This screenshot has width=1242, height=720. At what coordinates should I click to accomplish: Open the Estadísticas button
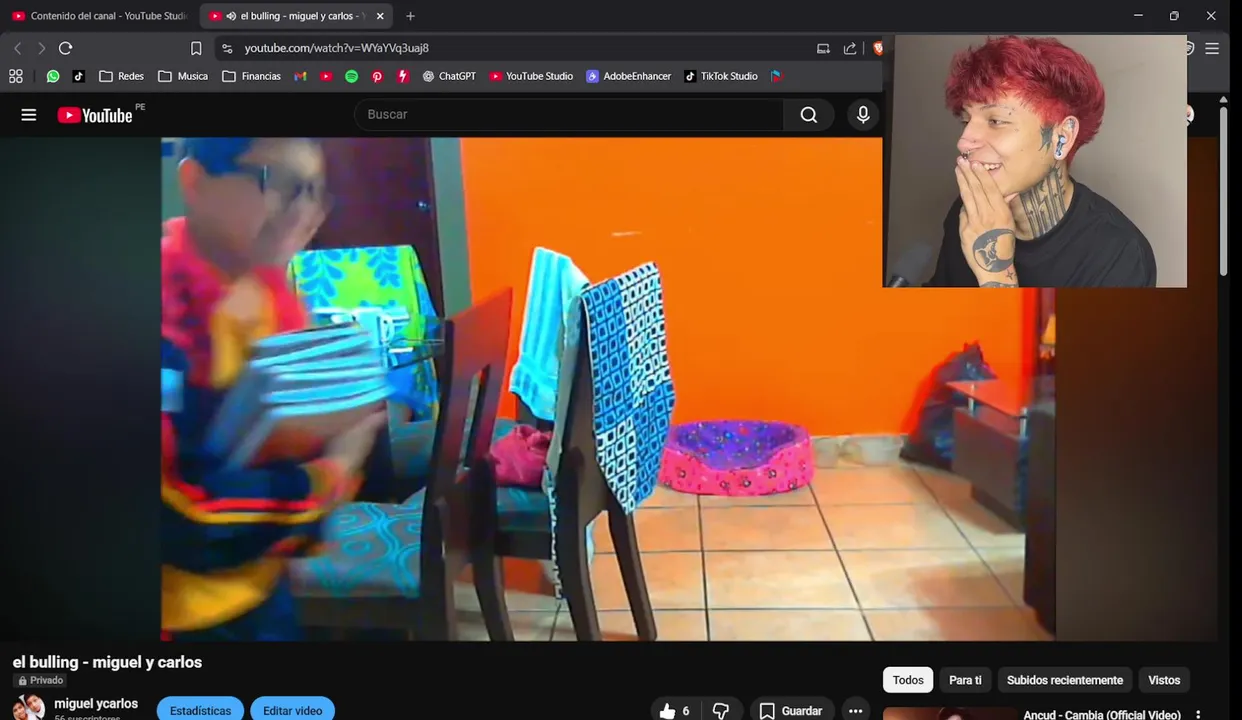(x=200, y=709)
